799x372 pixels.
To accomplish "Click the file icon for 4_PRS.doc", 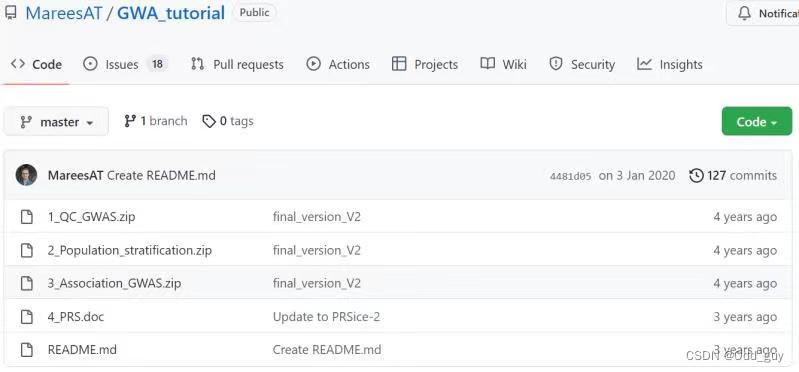I will pyautogui.click(x=26, y=317).
